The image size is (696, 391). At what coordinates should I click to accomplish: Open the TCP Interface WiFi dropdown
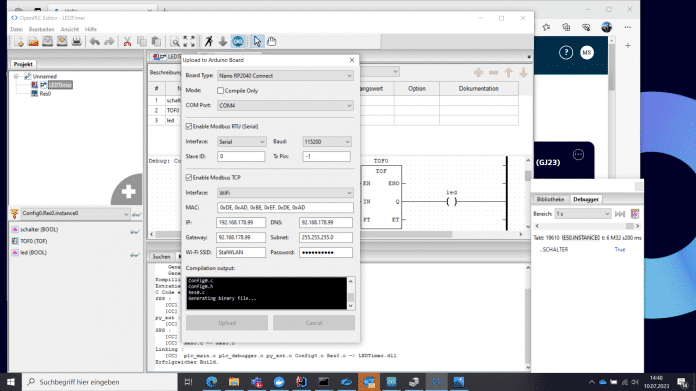(285, 193)
